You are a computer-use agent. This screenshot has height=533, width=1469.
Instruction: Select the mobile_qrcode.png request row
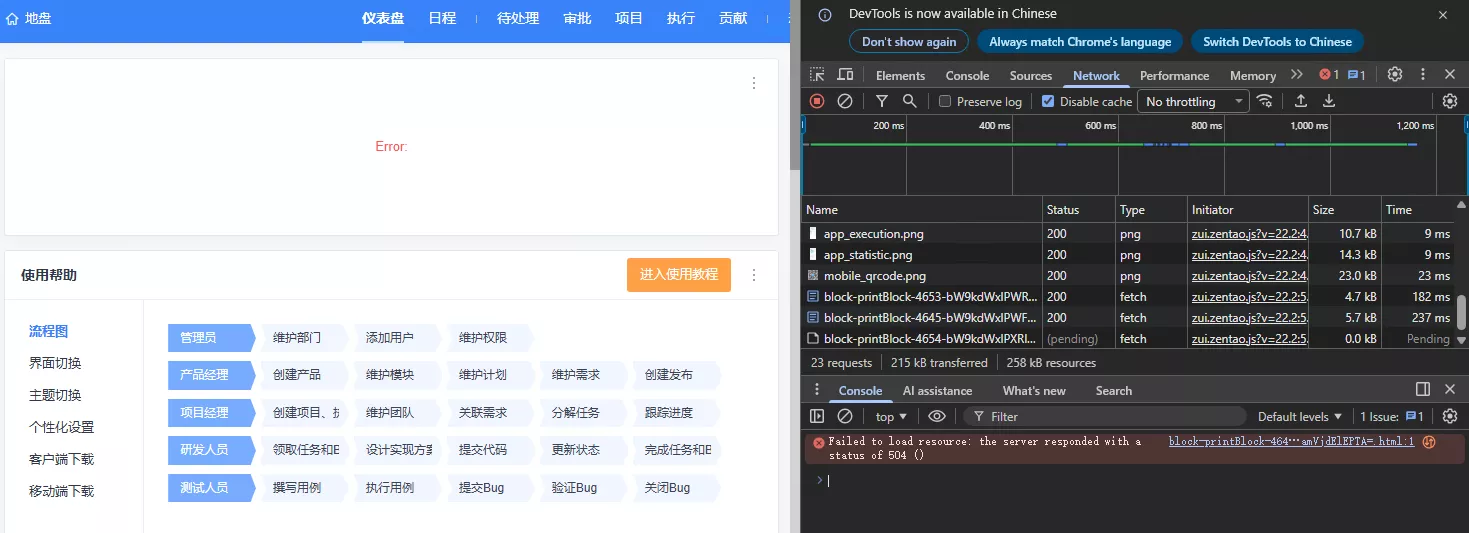click(1129, 275)
